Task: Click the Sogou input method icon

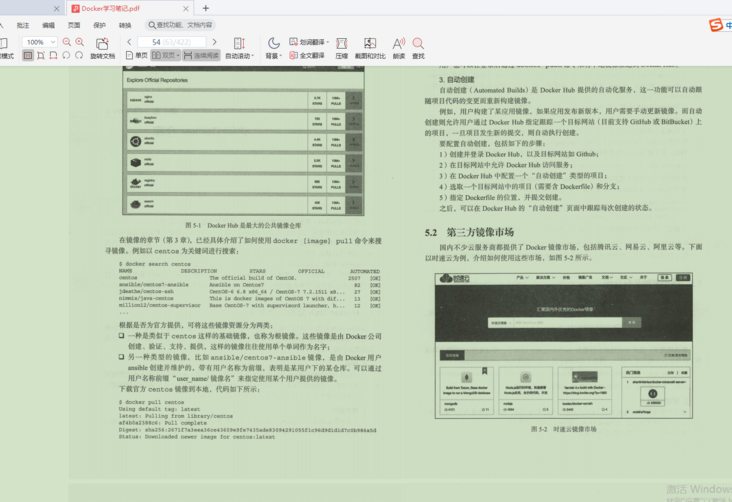Action: pos(716,25)
